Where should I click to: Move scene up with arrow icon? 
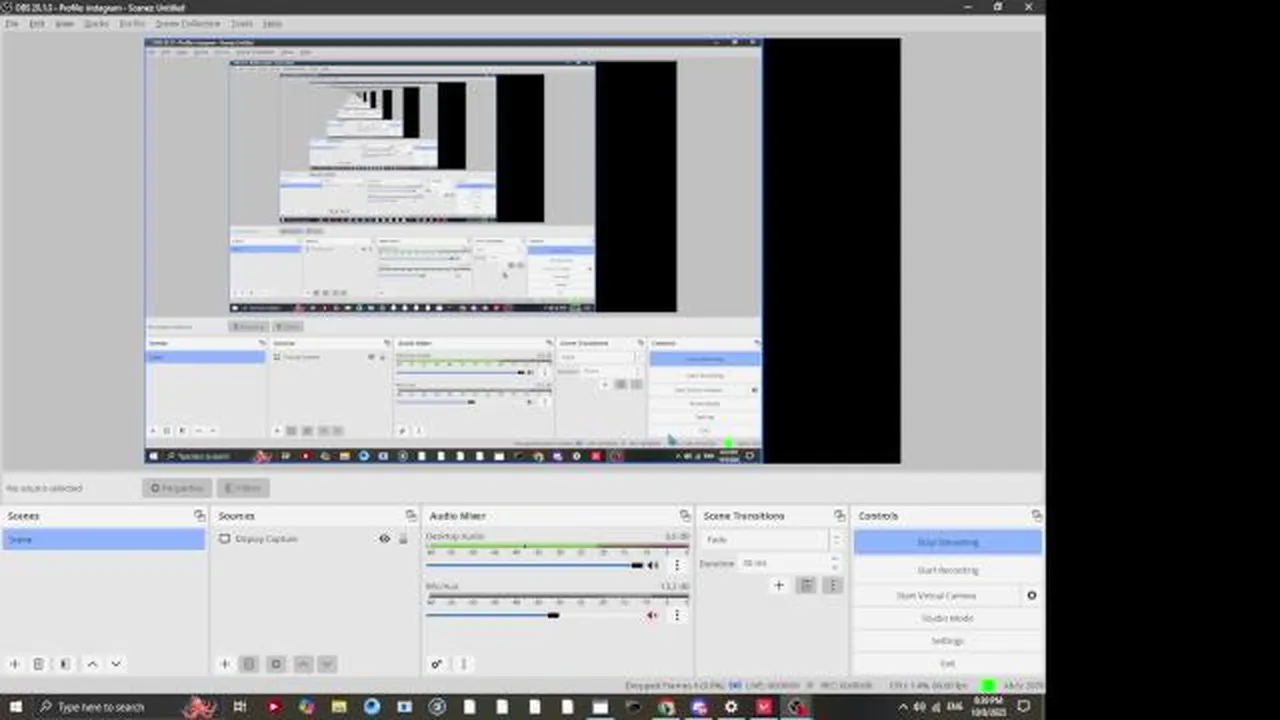[92, 664]
